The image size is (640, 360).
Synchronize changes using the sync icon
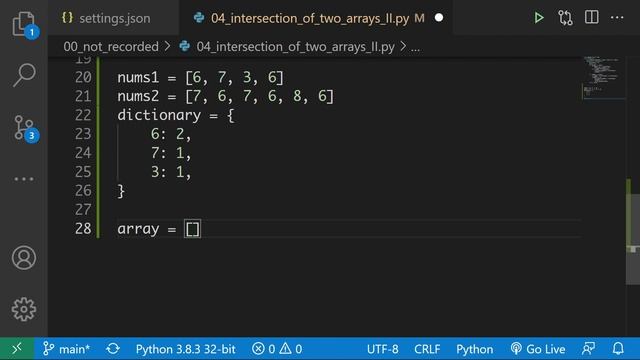pyautogui.click(x=113, y=349)
